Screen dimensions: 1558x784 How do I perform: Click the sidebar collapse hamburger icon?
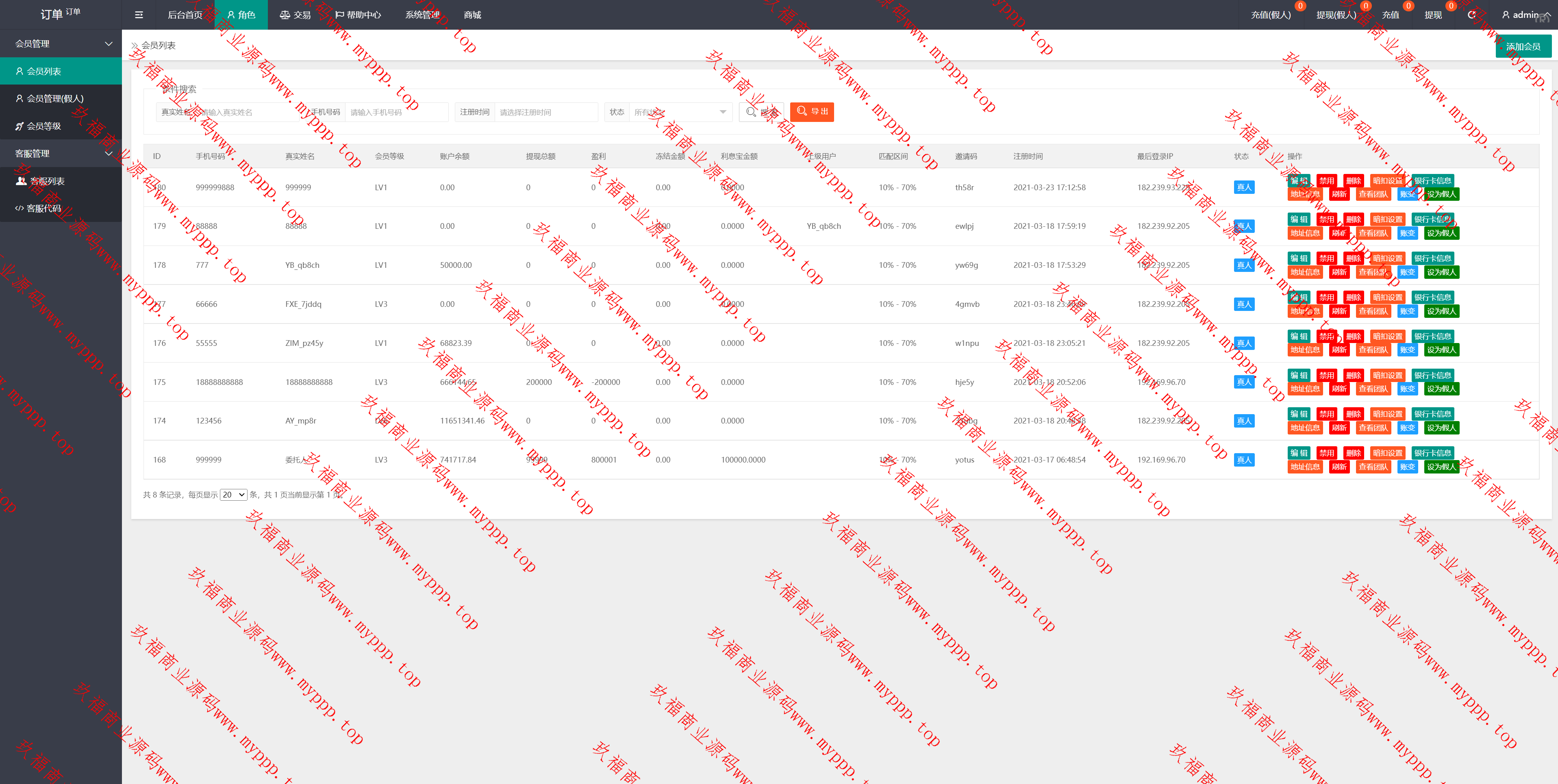coord(139,15)
